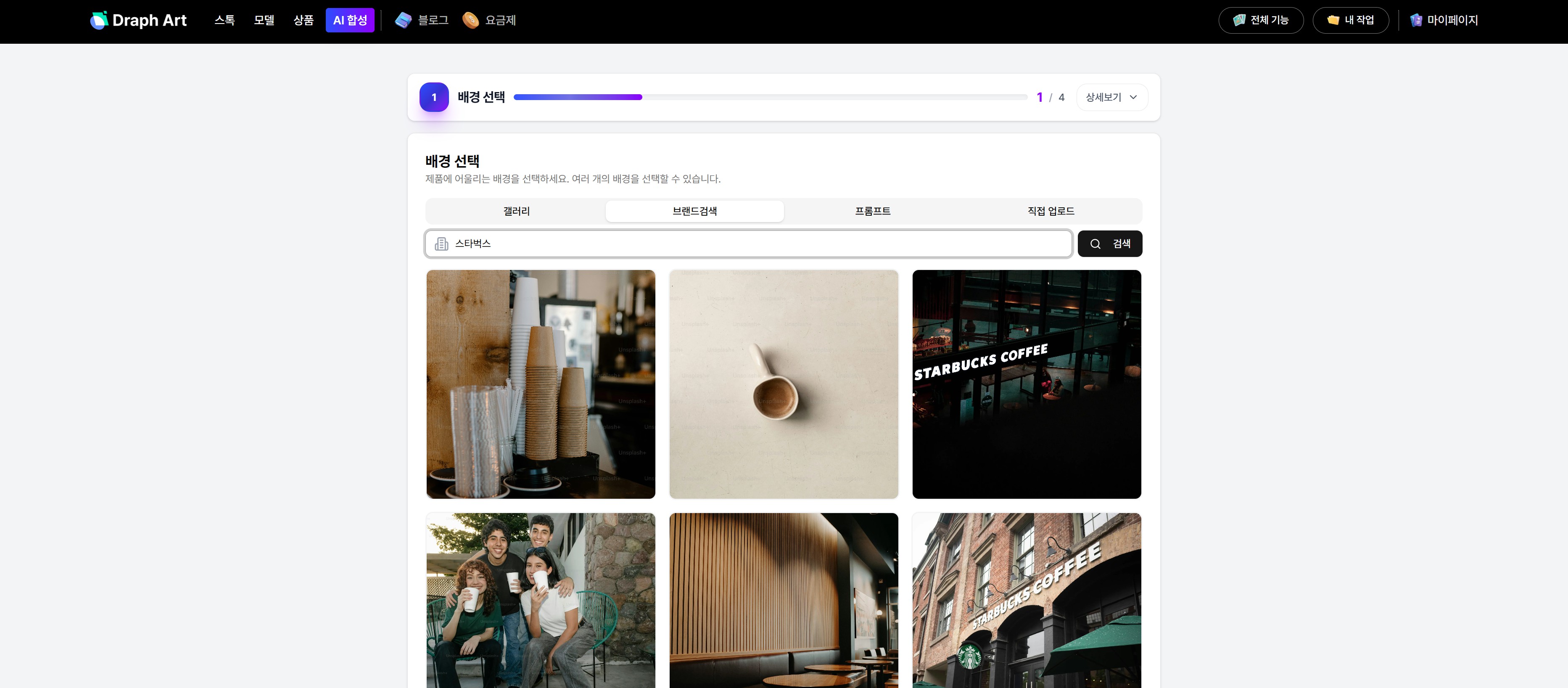Click the AI 합성 nav button

pyautogui.click(x=349, y=21)
